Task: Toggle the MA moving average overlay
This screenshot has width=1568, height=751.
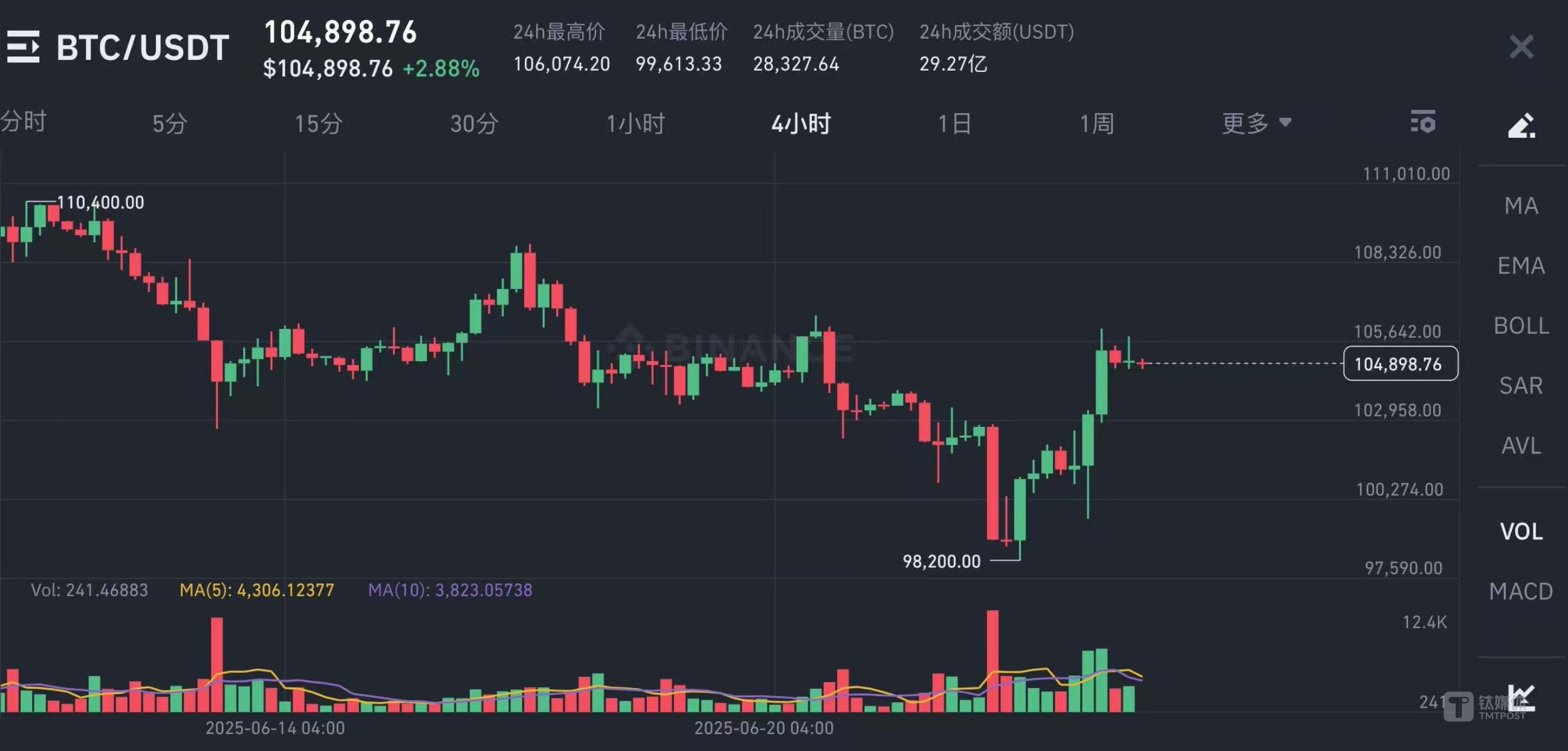Action: [x=1521, y=206]
